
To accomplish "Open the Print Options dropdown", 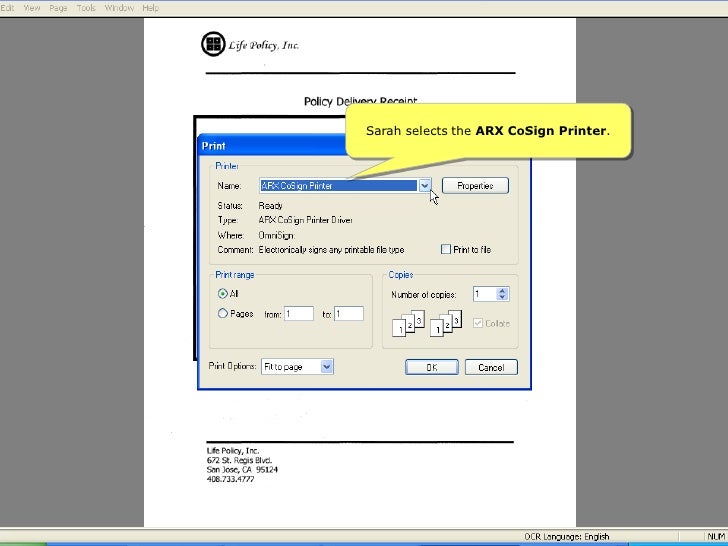I will click(297, 367).
